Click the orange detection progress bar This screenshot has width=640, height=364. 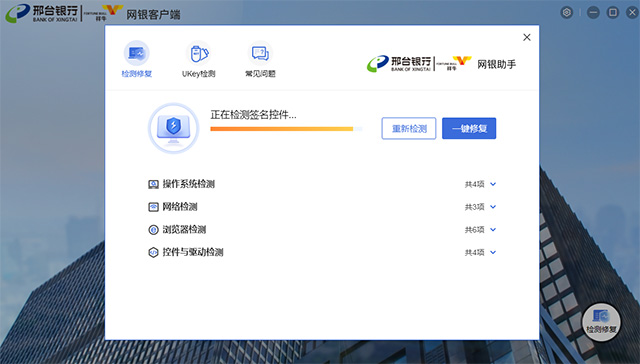click(286, 129)
